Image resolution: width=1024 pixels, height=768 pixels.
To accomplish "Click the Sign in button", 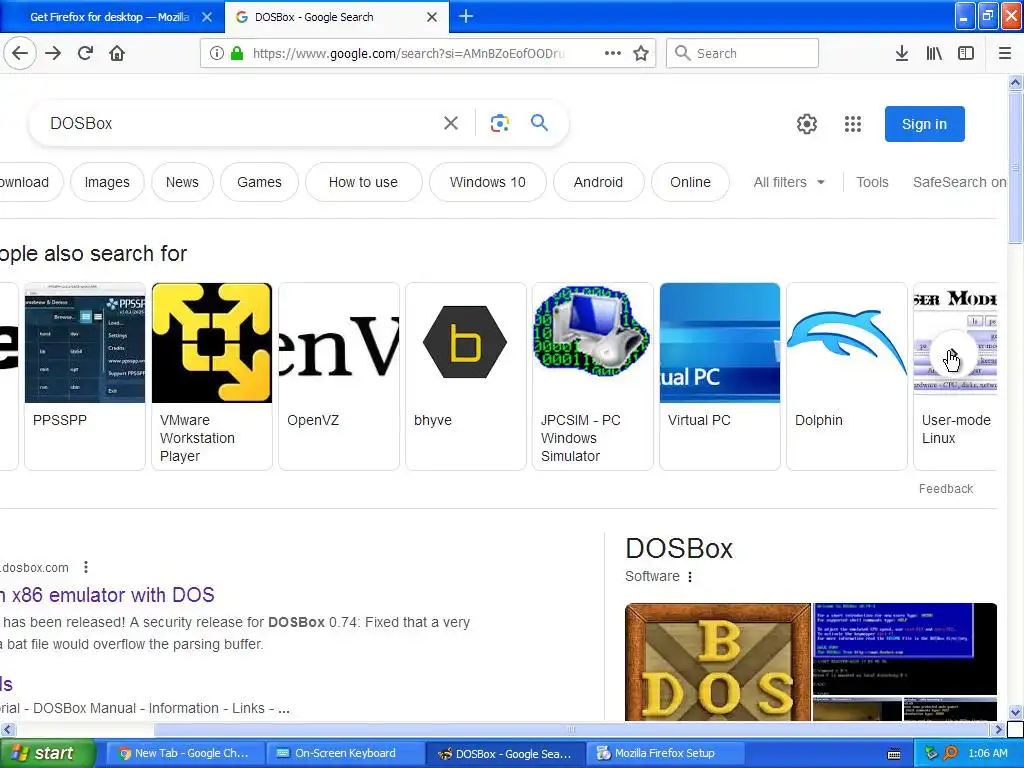I will pyautogui.click(x=925, y=124).
